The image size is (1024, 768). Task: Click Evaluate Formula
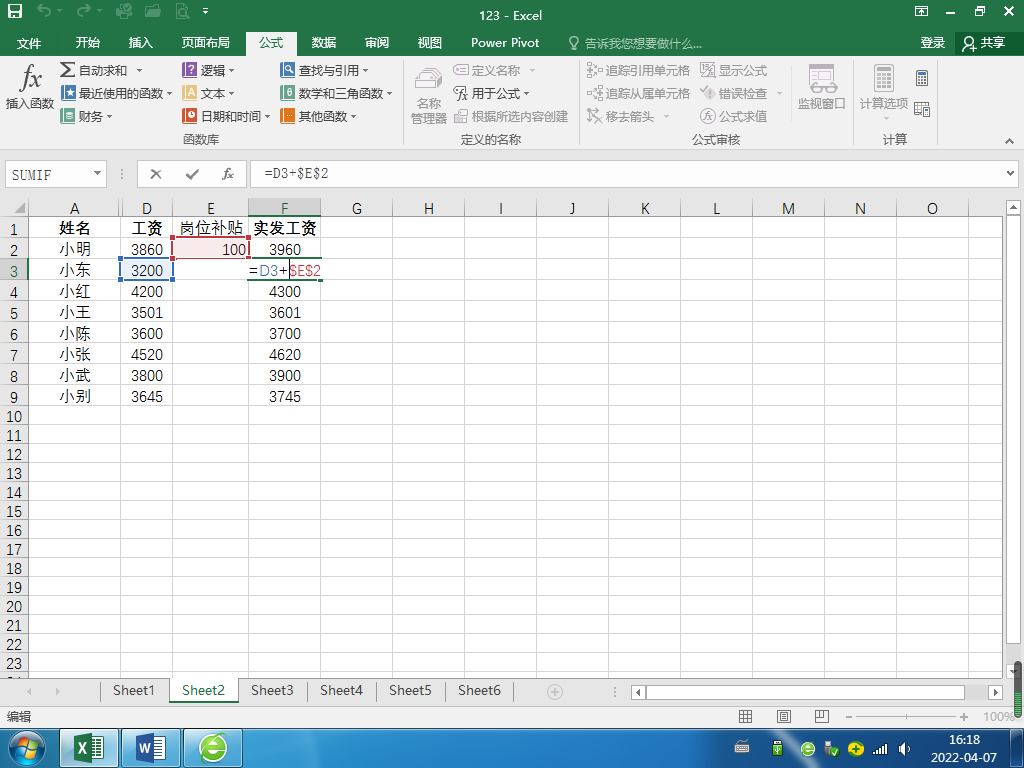click(x=733, y=116)
